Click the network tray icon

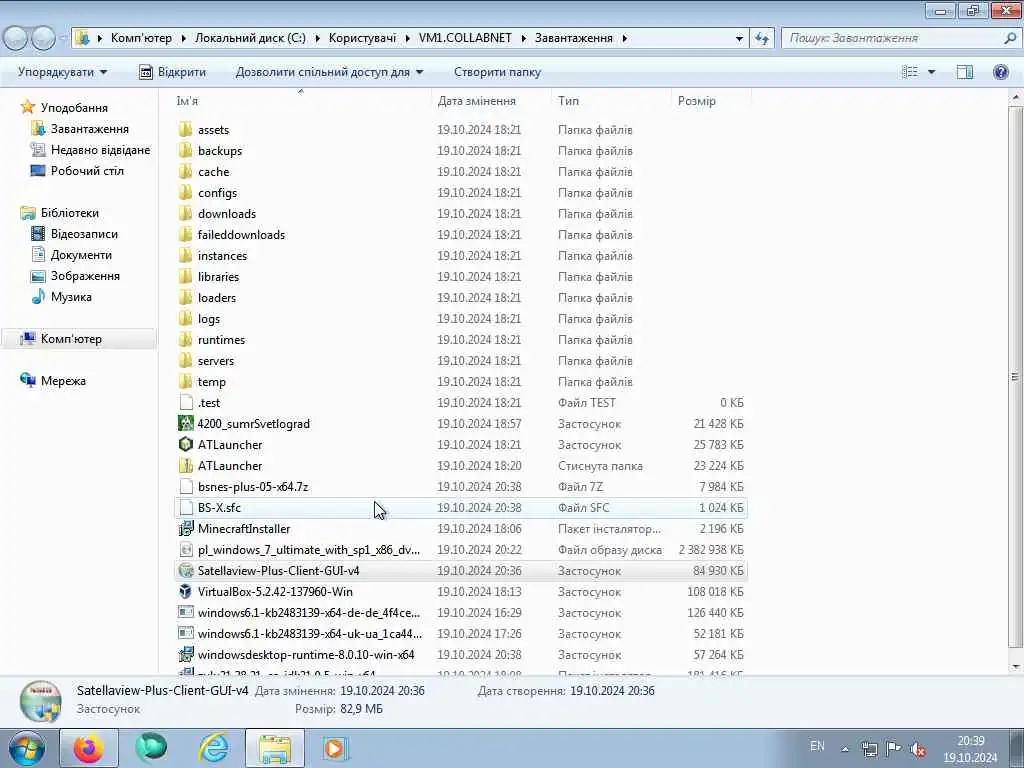pos(869,749)
